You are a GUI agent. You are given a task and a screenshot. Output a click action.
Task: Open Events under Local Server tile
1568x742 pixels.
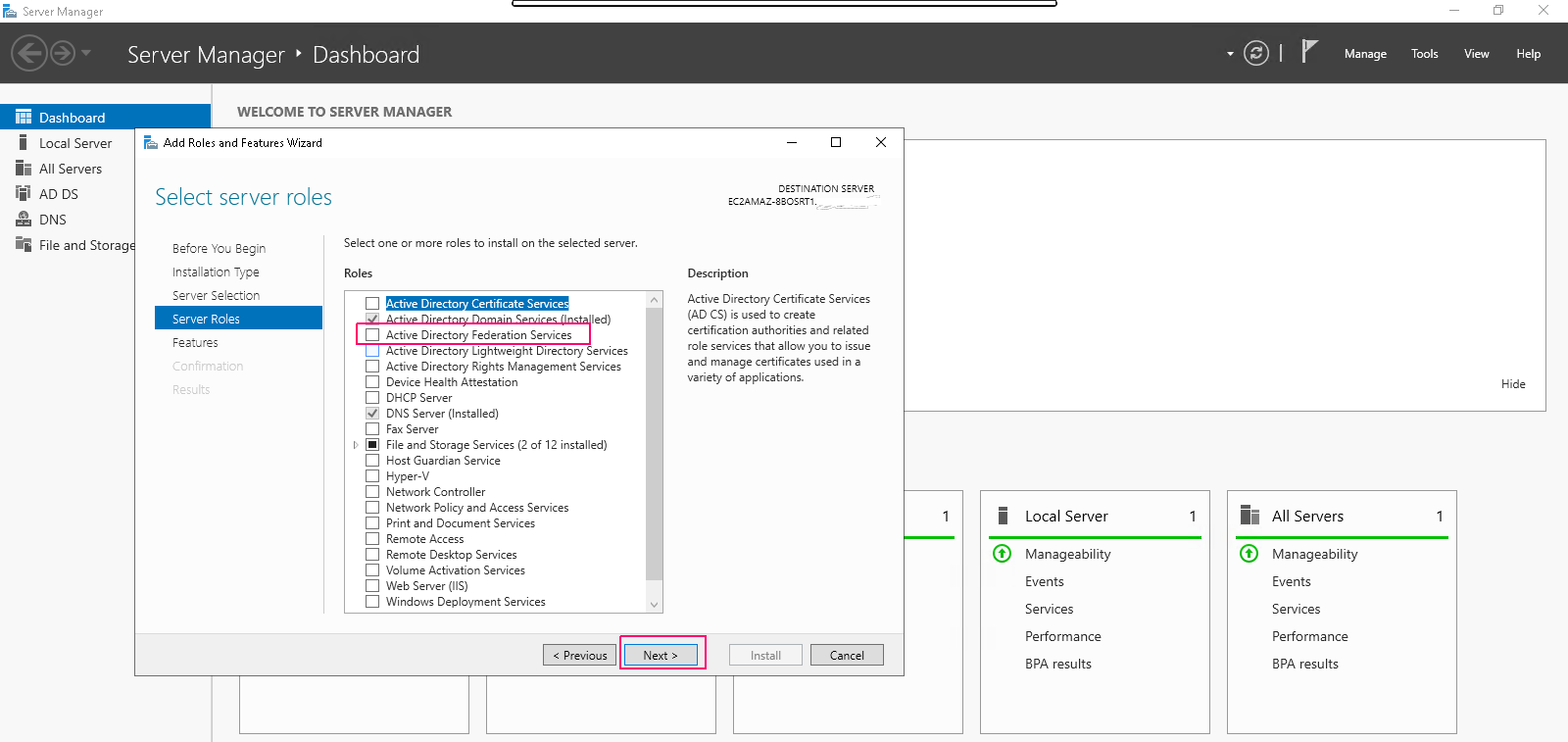1045,581
